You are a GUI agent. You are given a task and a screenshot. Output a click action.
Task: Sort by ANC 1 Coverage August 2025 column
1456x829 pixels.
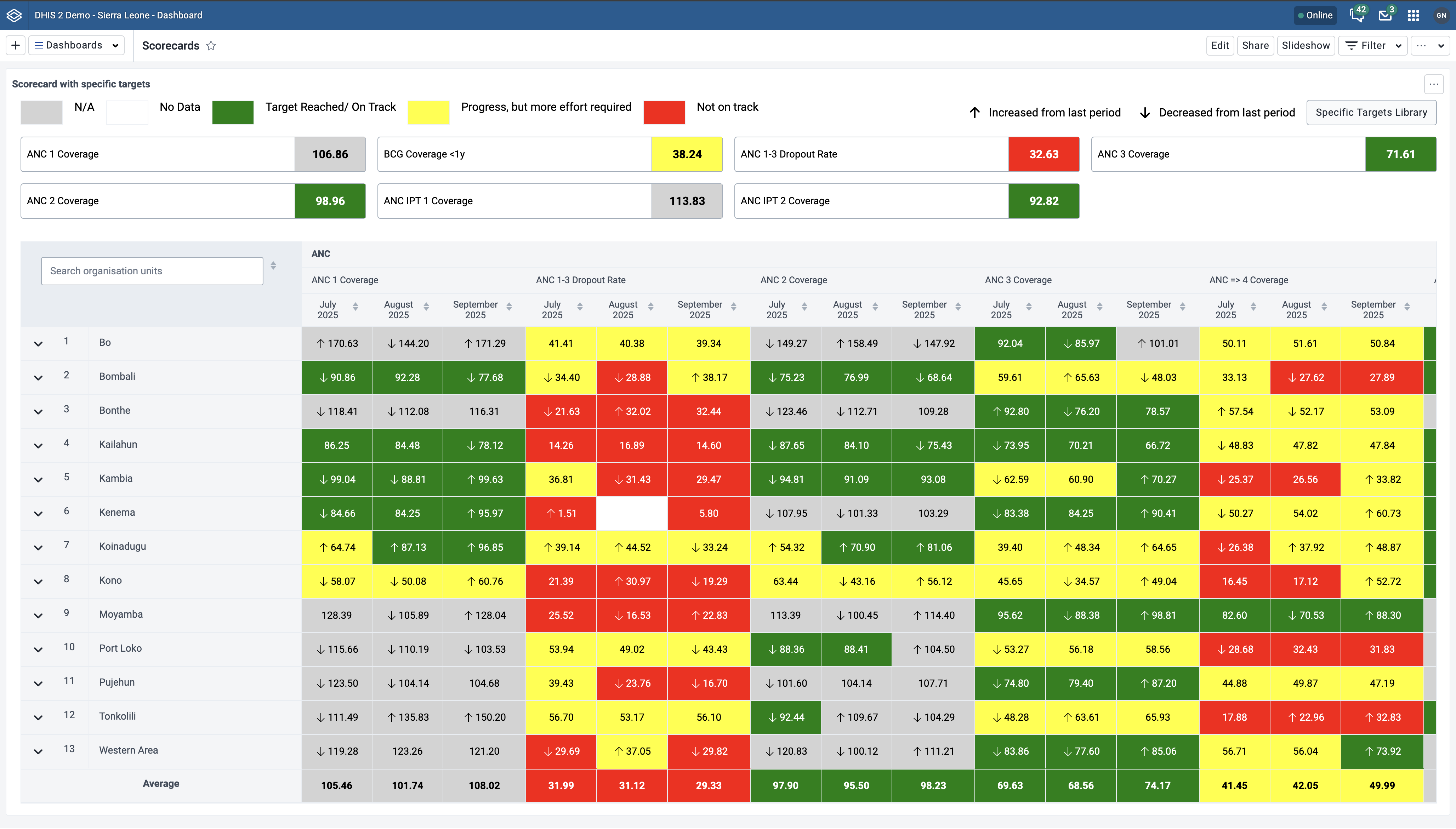(426, 307)
